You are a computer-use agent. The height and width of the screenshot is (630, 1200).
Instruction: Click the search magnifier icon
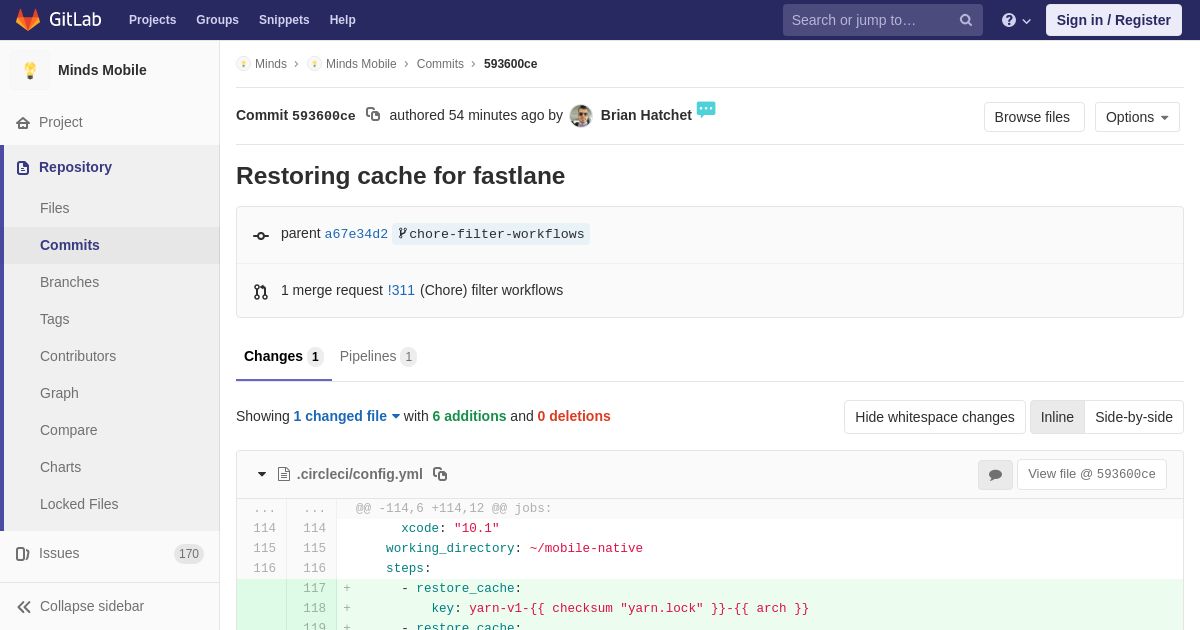click(966, 20)
